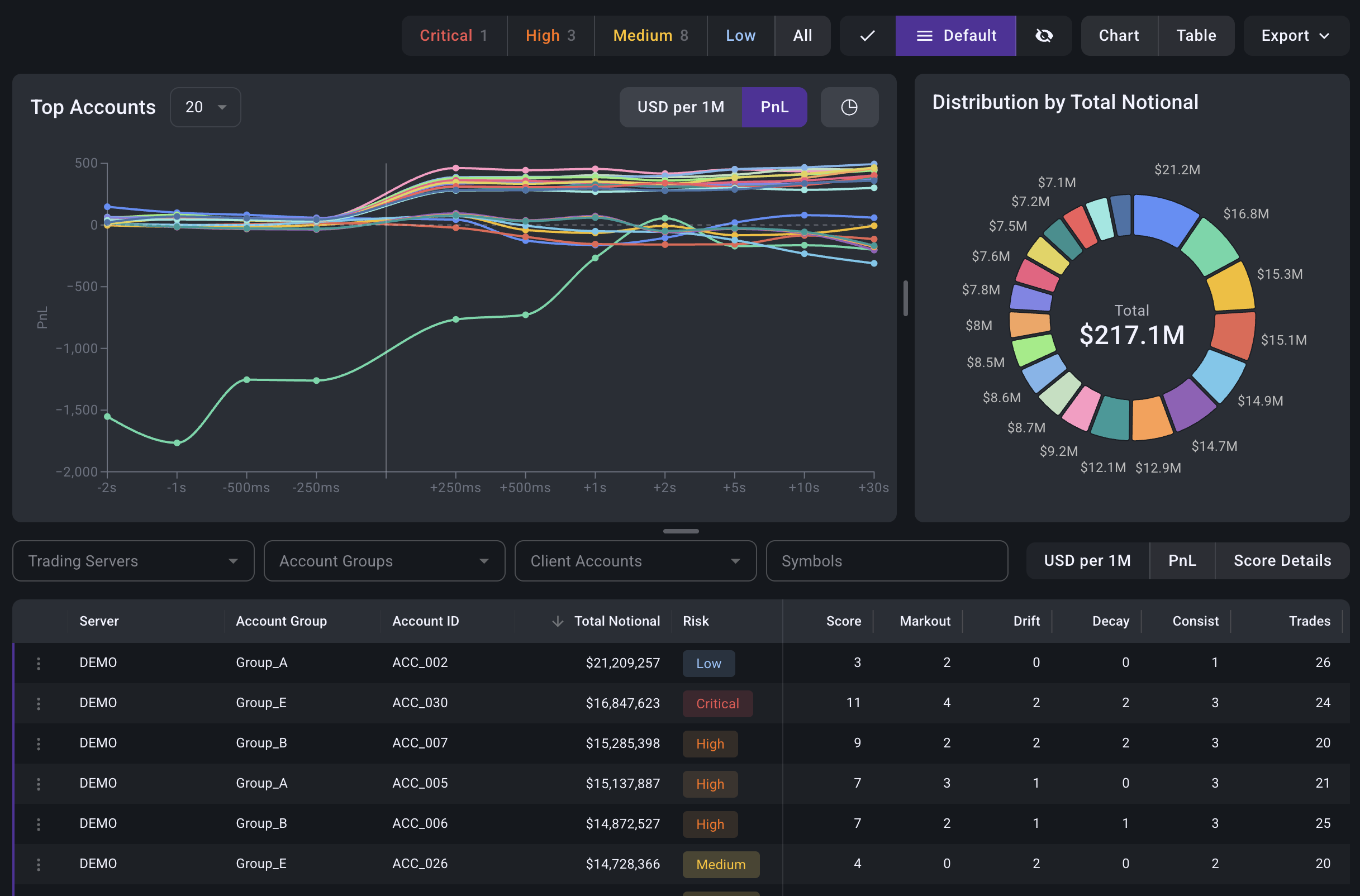The image size is (1360, 896).
Task: Click the +30s x-axis tick label
Action: click(873, 488)
